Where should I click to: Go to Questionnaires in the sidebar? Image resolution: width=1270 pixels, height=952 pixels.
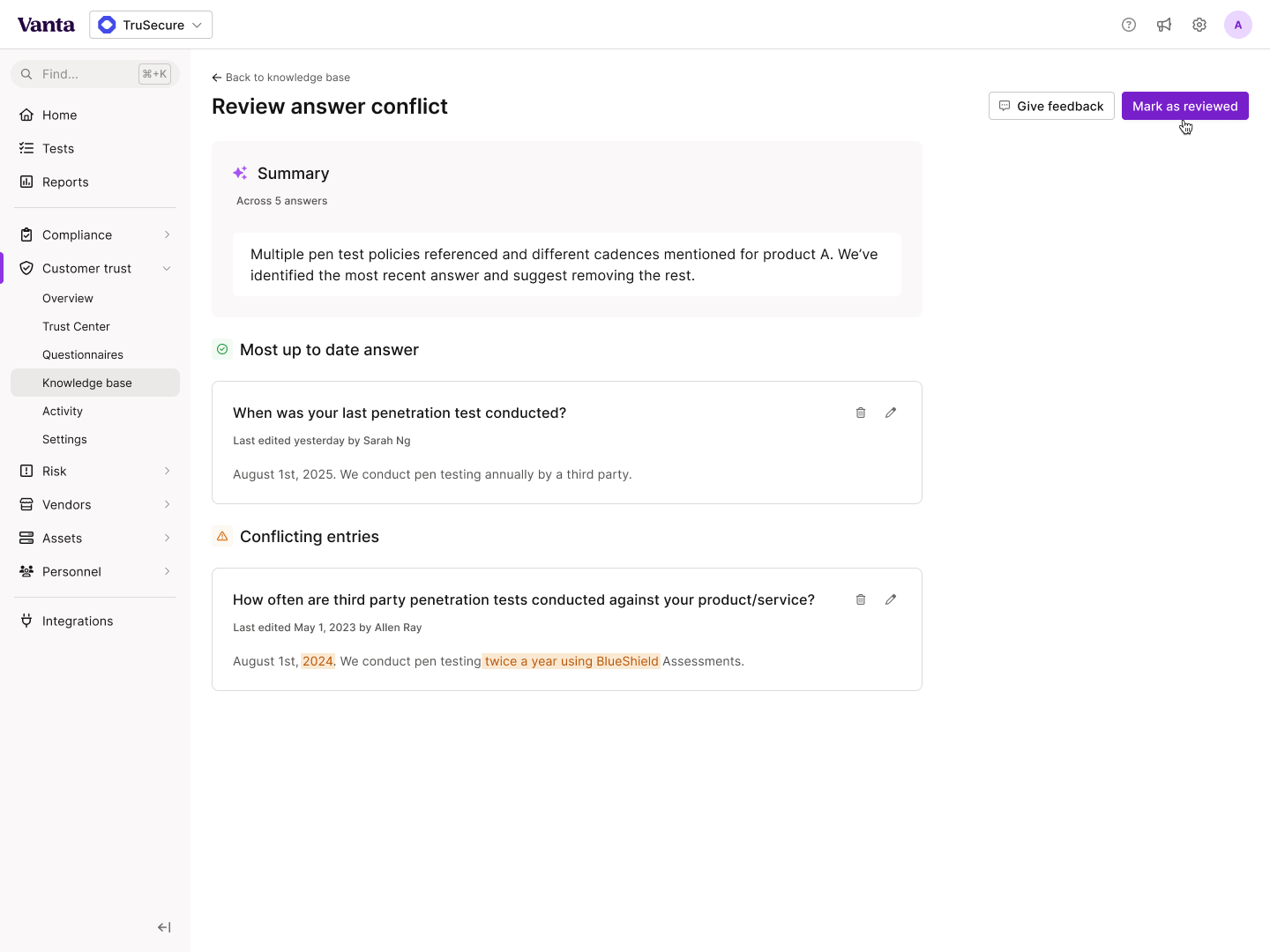point(83,354)
